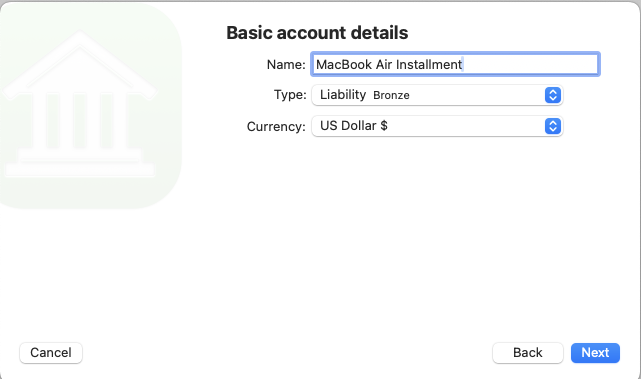Click empty space after Name text

pyautogui.click(x=531, y=64)
